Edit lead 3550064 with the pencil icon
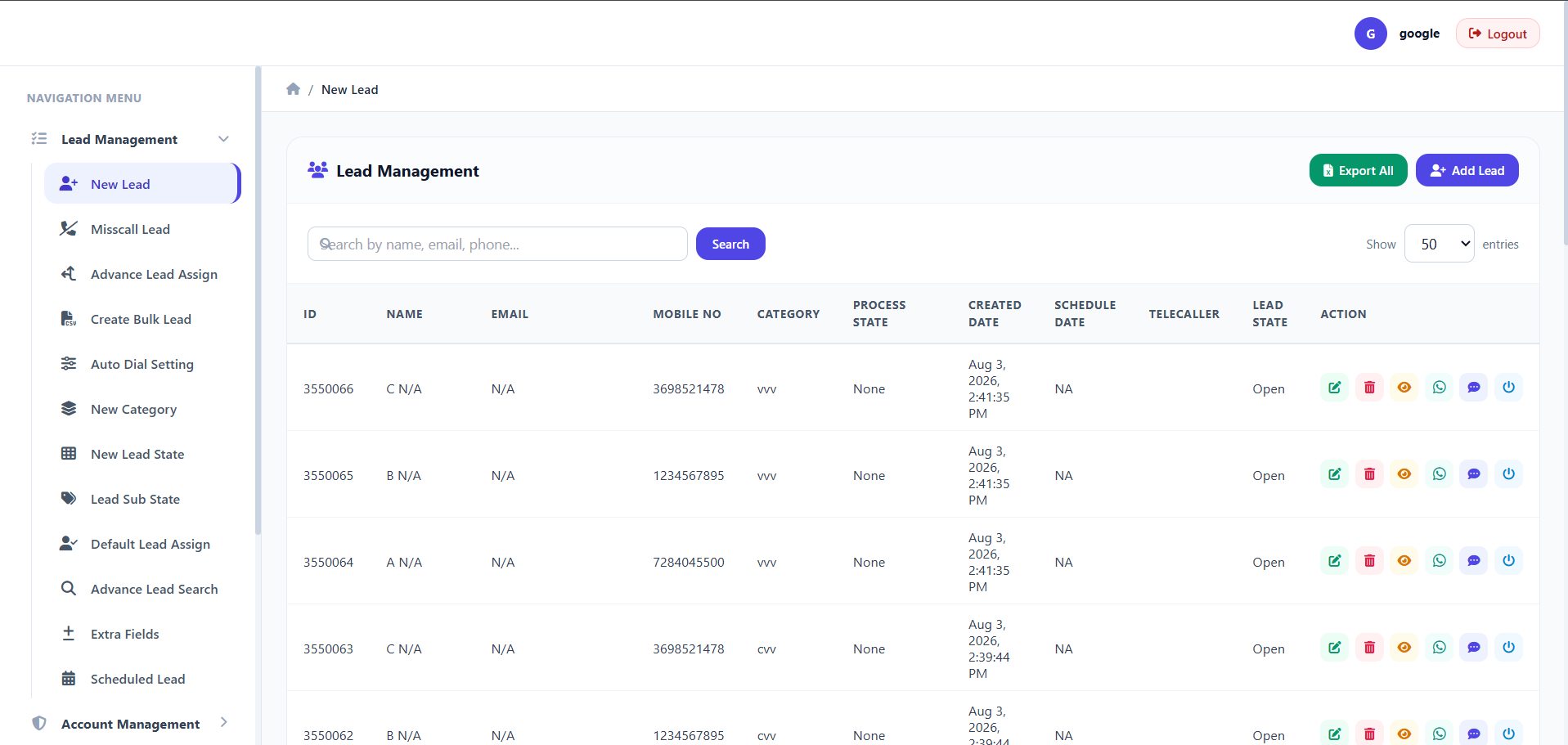Screen dimensions: 1568x745 [x=1334, y=561]
